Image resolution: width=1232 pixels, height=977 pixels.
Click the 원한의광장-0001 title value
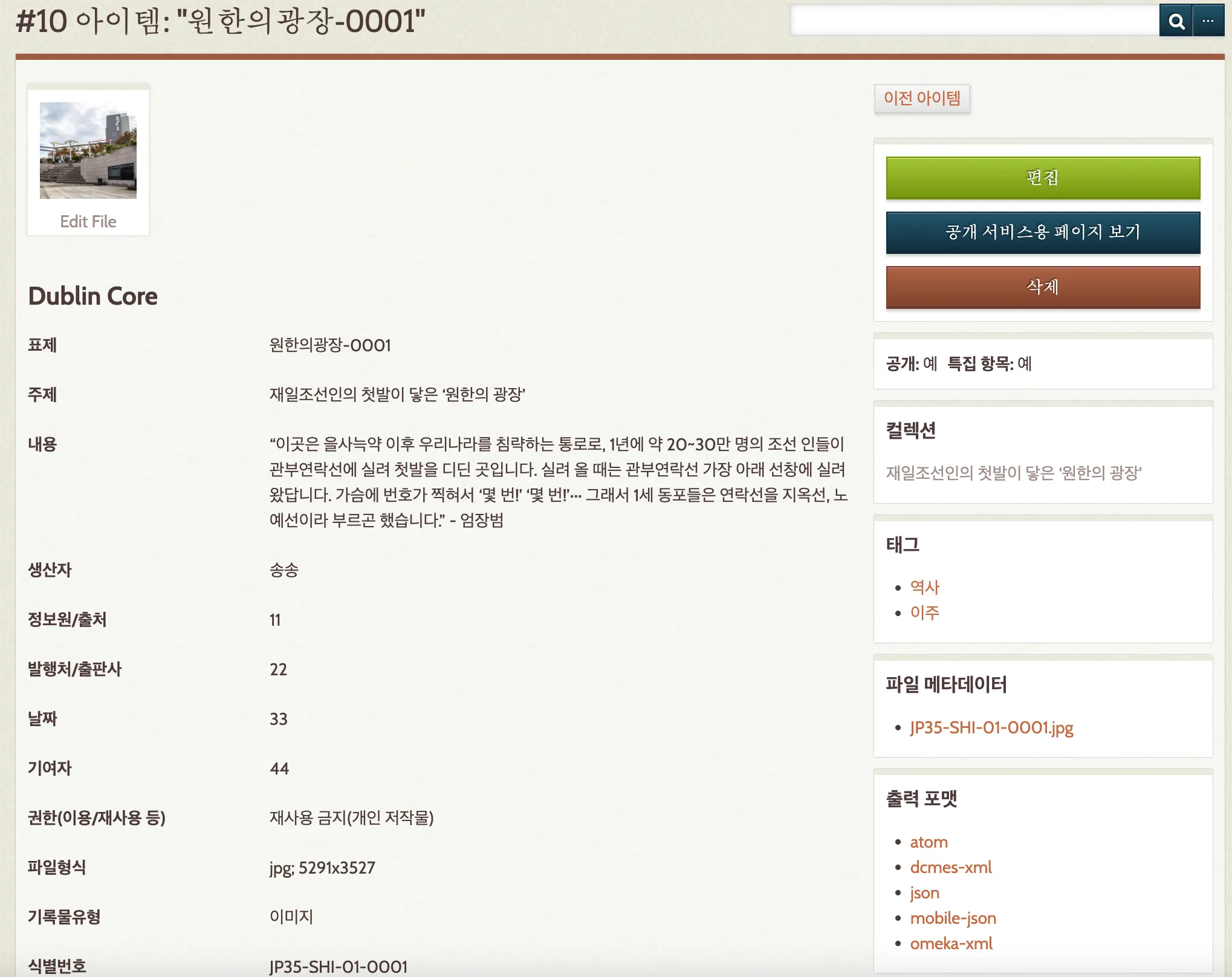[330, 345]
